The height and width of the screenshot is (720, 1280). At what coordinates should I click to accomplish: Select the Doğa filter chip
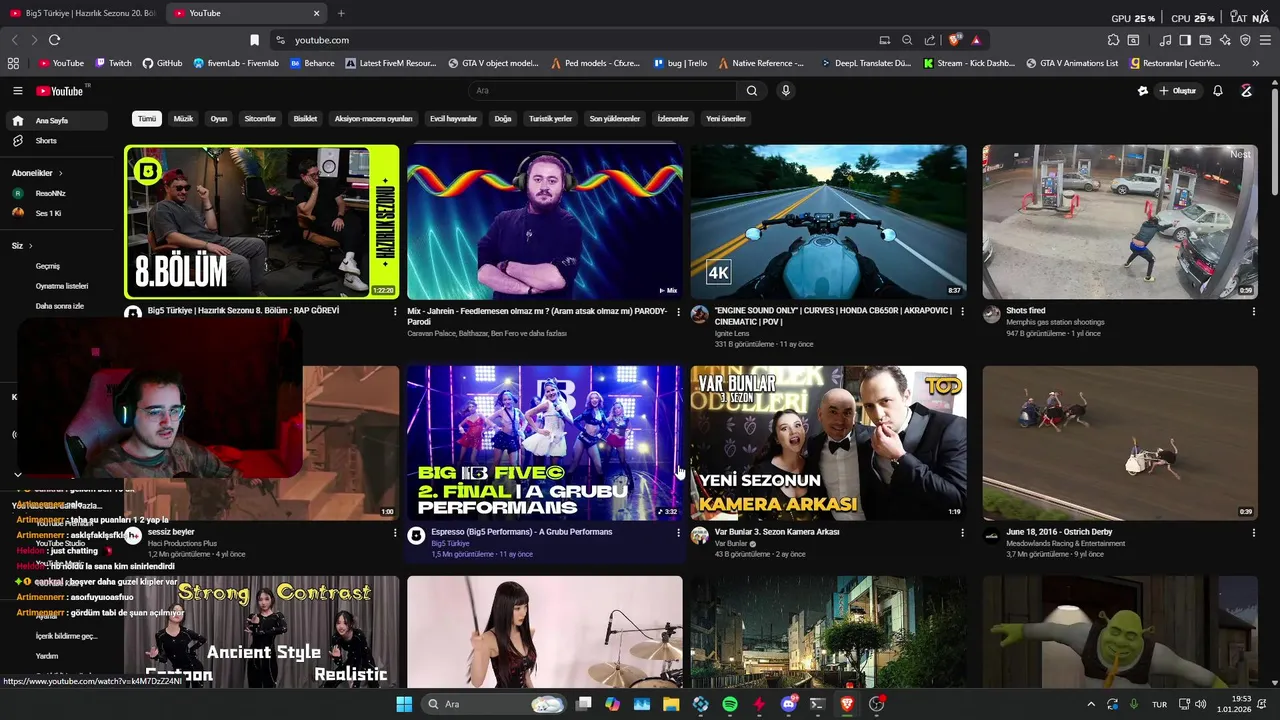[503, 118]
